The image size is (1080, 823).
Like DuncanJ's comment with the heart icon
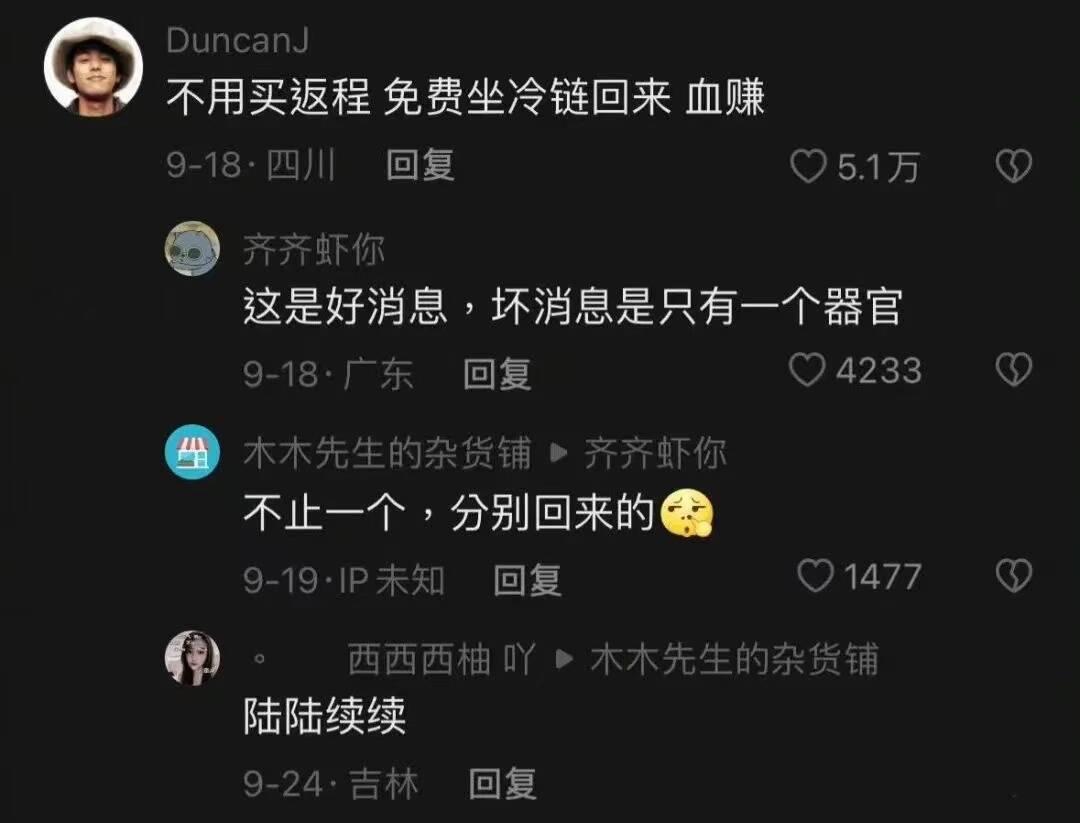807,167
